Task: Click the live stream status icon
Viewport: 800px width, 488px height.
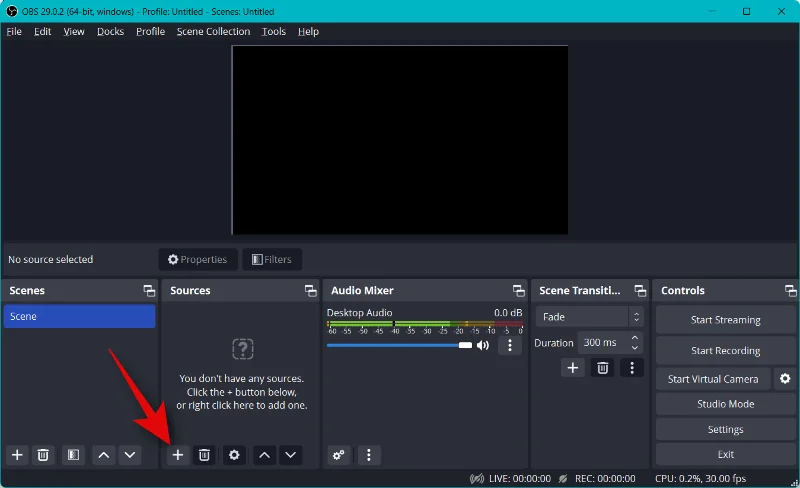Action: [x=477, y=478]
